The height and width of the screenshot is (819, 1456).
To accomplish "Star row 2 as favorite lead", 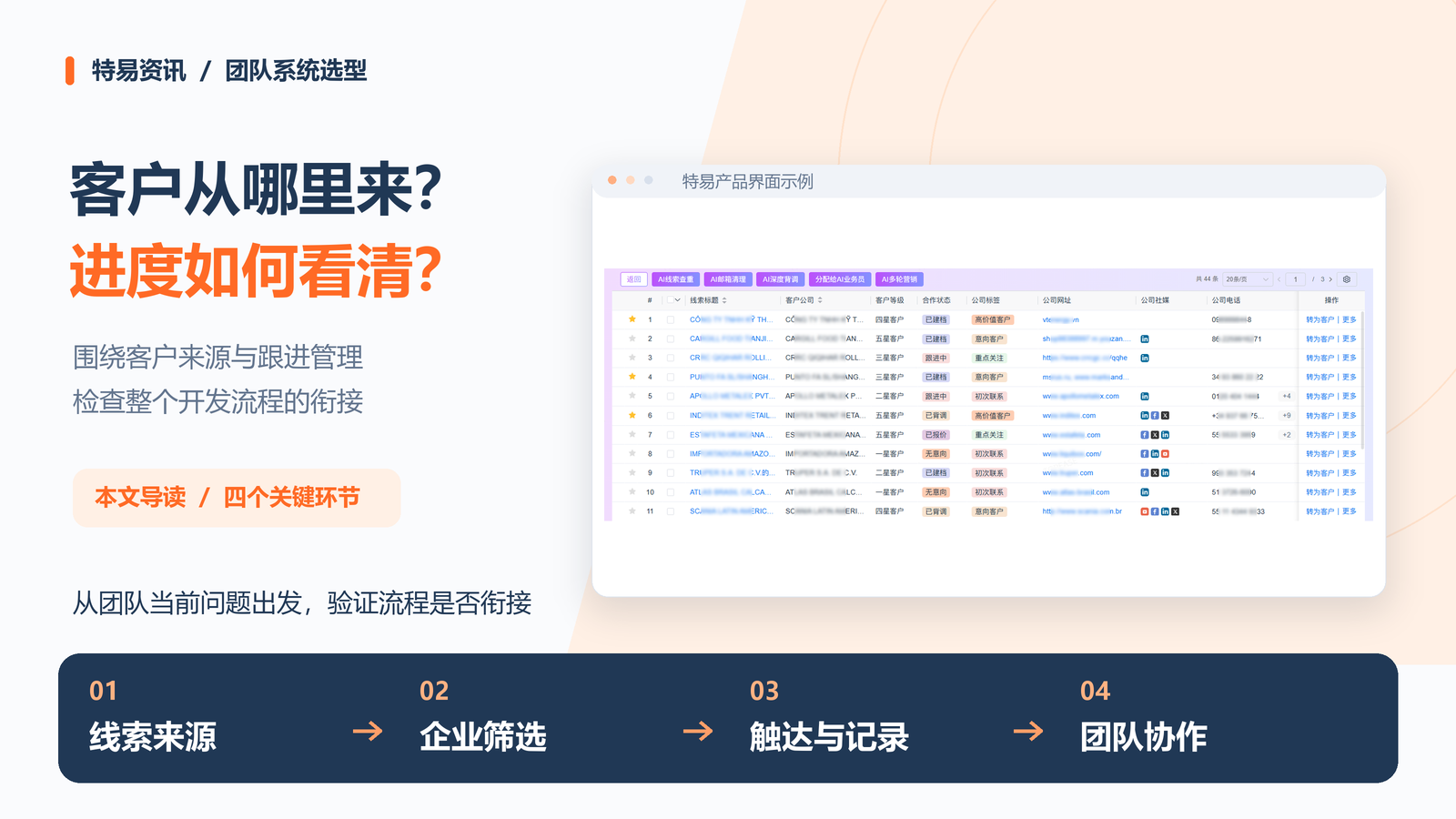I will pyautogui.click(x=632, y=339).
